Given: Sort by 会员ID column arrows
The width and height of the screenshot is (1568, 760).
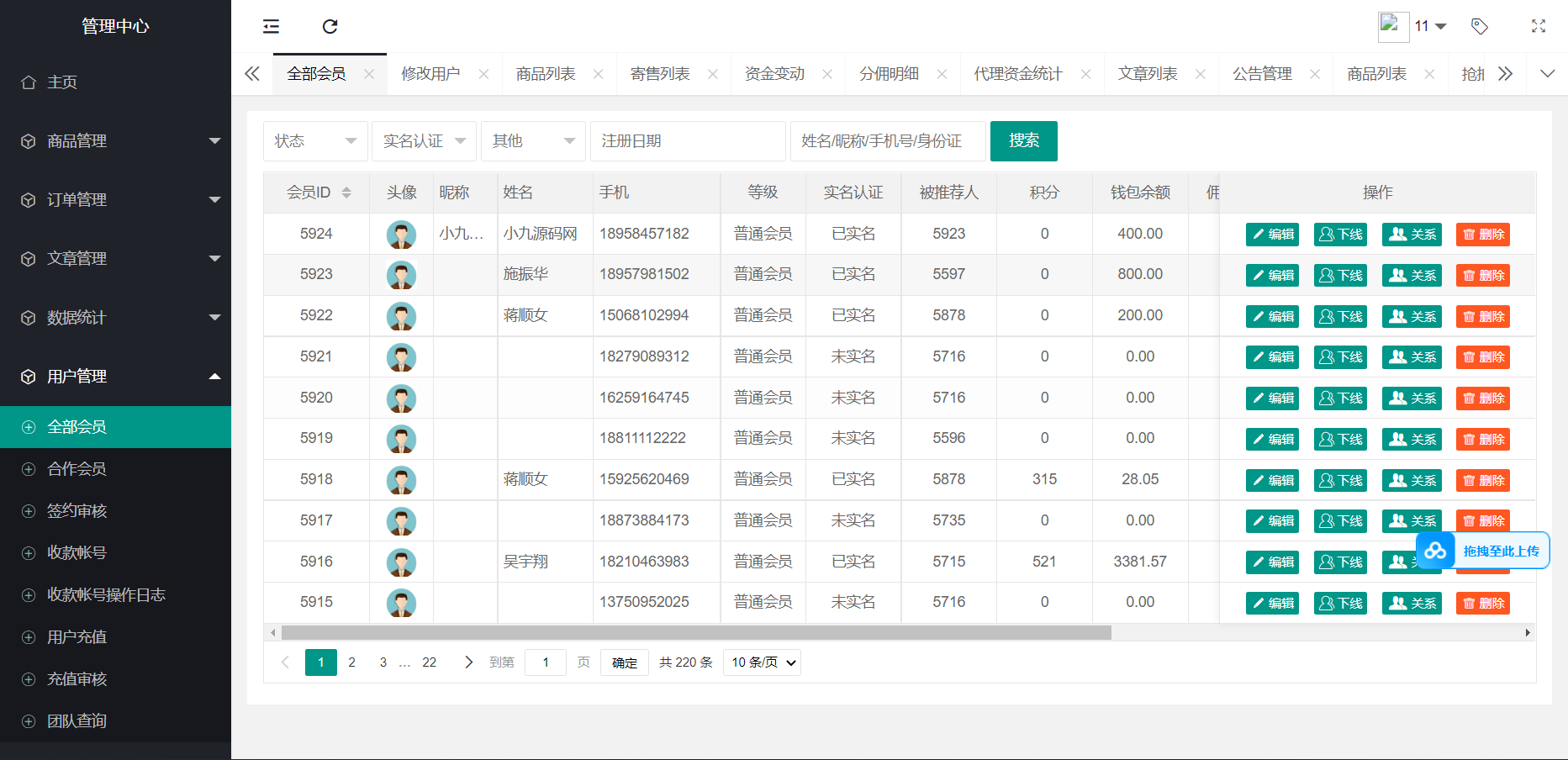Looking at the screenshot, I should coord(346,193).
